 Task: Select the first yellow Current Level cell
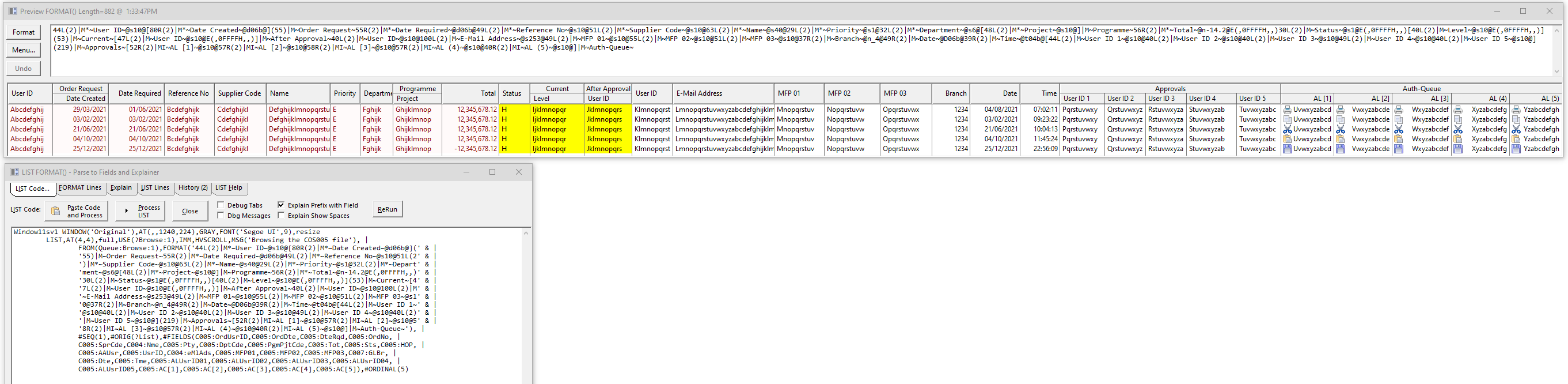coord(556,110)
